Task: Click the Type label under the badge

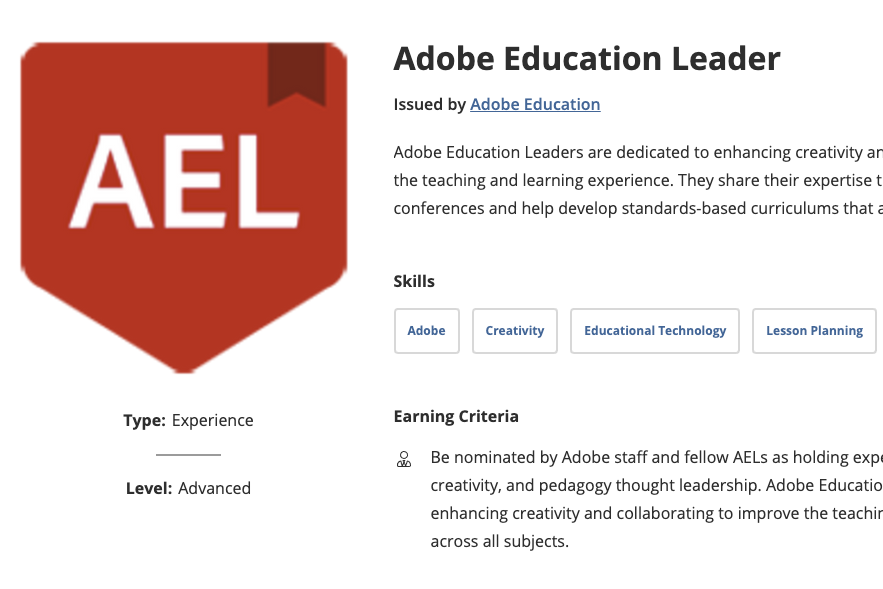Action: pos(145,420)
